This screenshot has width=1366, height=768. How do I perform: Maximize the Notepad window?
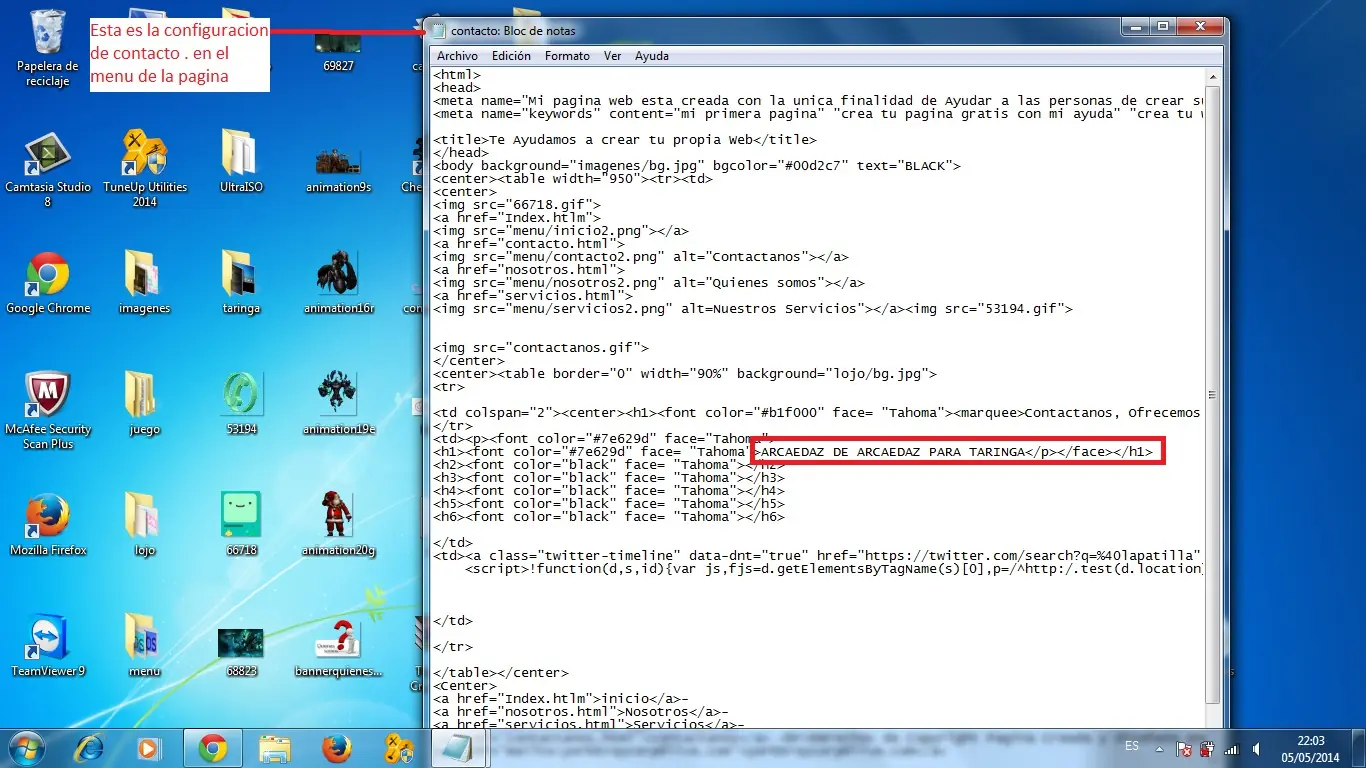tap(1162, 27)
